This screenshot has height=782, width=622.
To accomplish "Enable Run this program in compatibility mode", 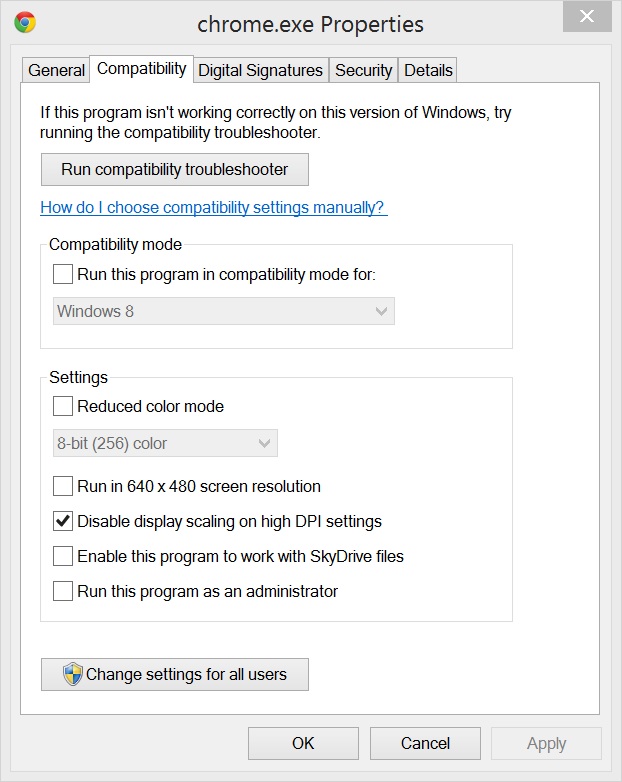I will (x=63, y=274).
